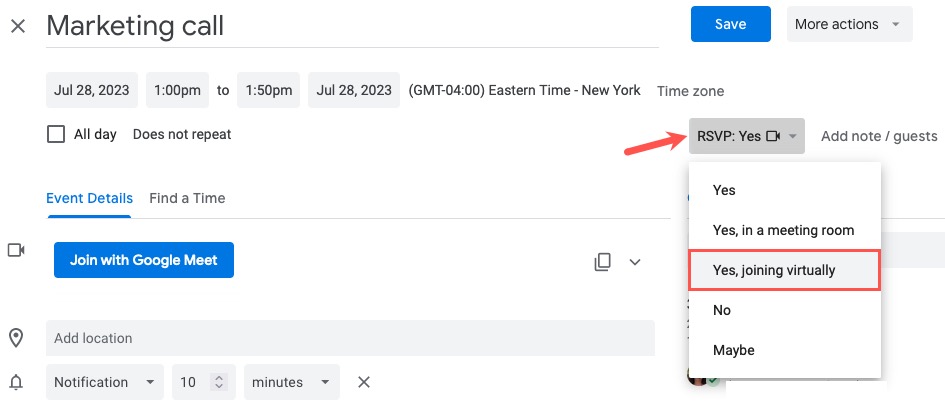Select the Yes RSVP option

point(785,190)
